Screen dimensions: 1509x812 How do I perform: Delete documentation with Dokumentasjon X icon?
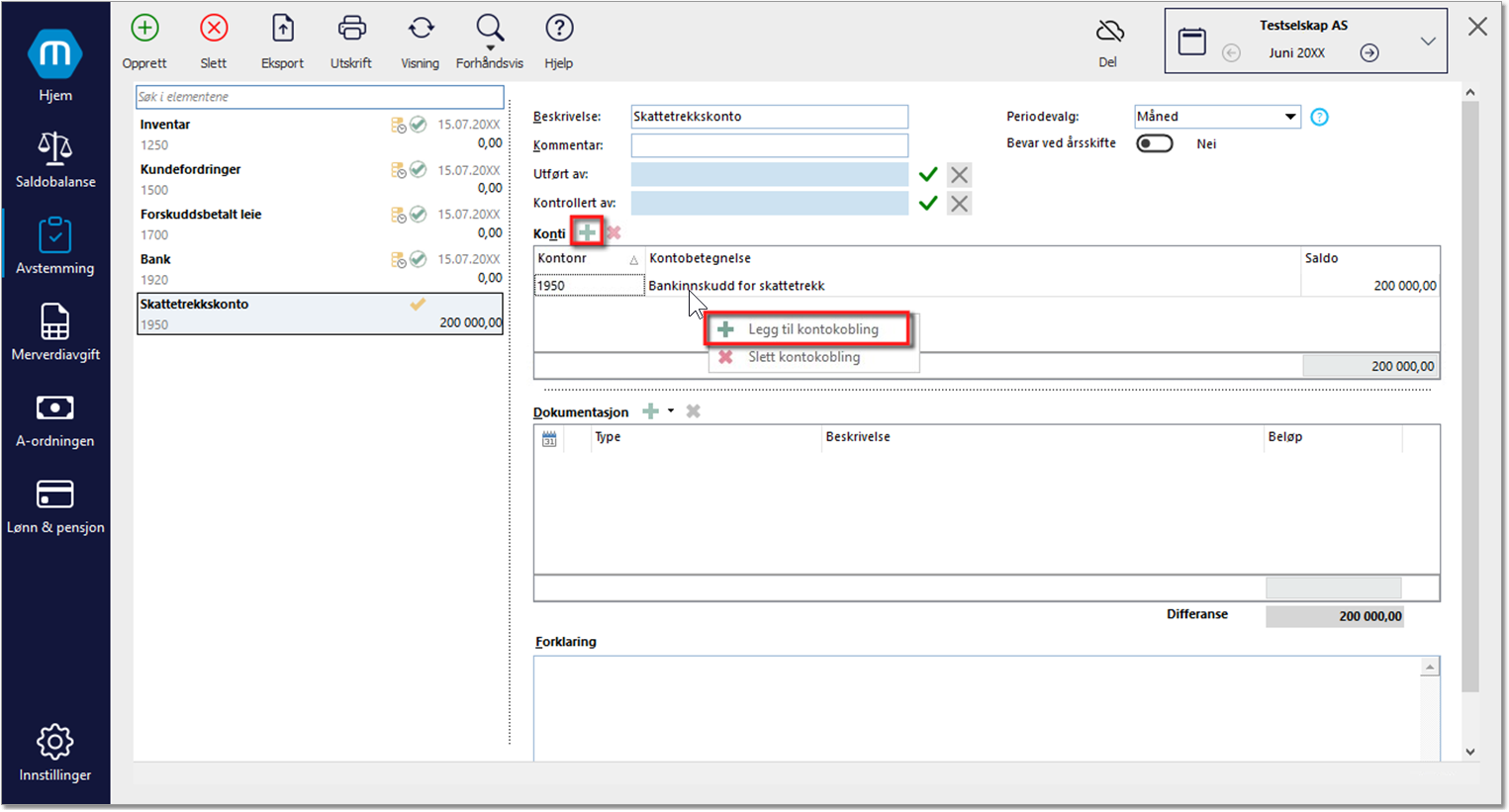pyautogui.click(x=694, y=410)
